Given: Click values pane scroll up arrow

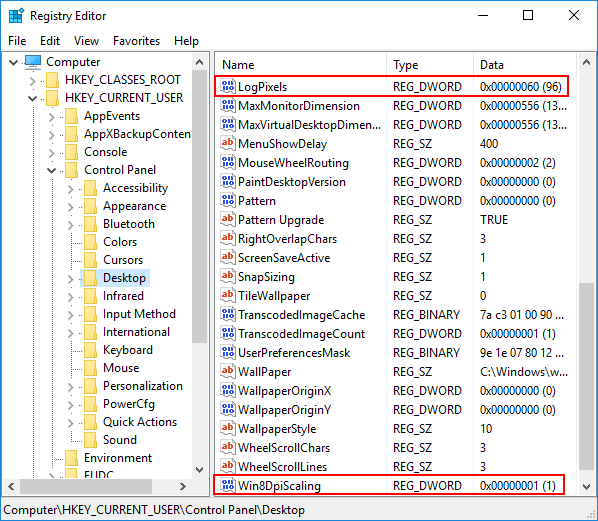Looking at the screenshot, I should (x=587, y=62).
